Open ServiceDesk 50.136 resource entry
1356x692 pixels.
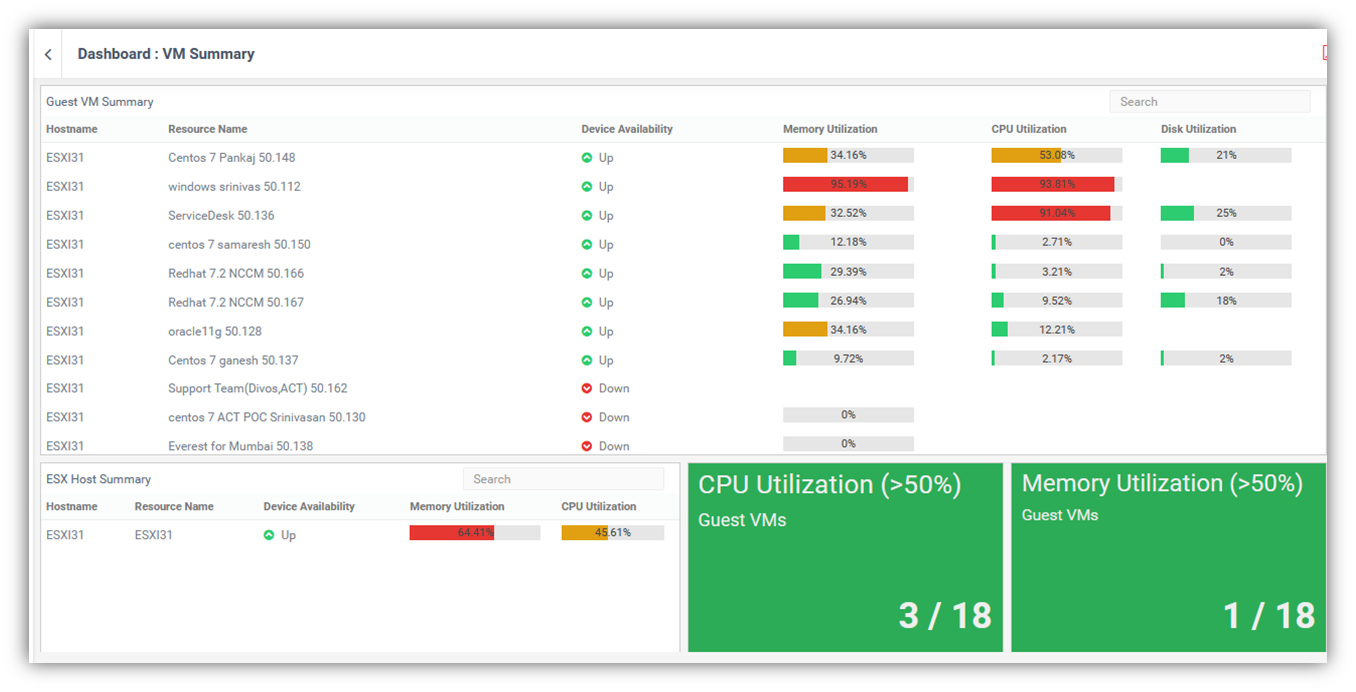click(x=221, y=216)
